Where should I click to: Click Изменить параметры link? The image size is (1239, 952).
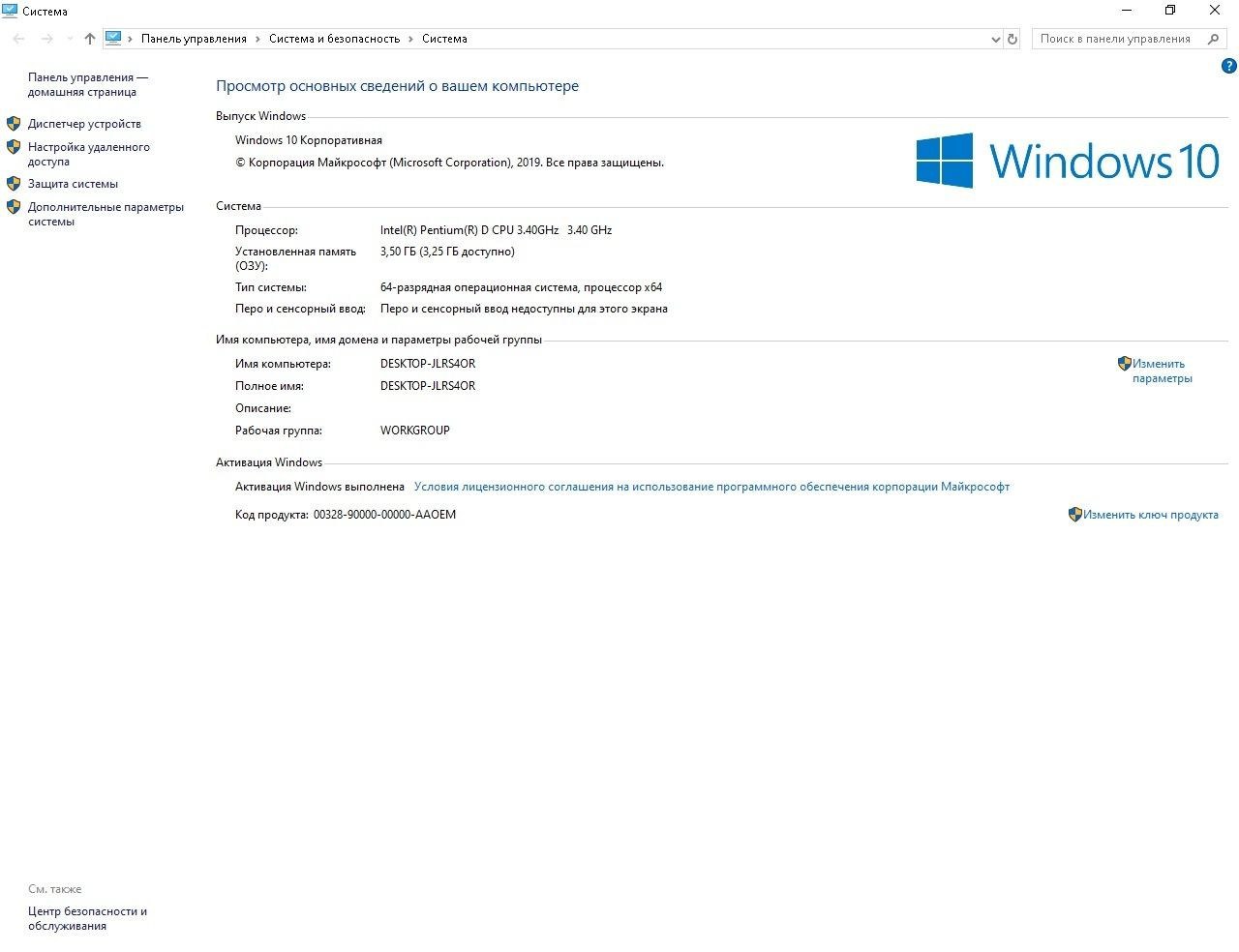coord(1162,371)
